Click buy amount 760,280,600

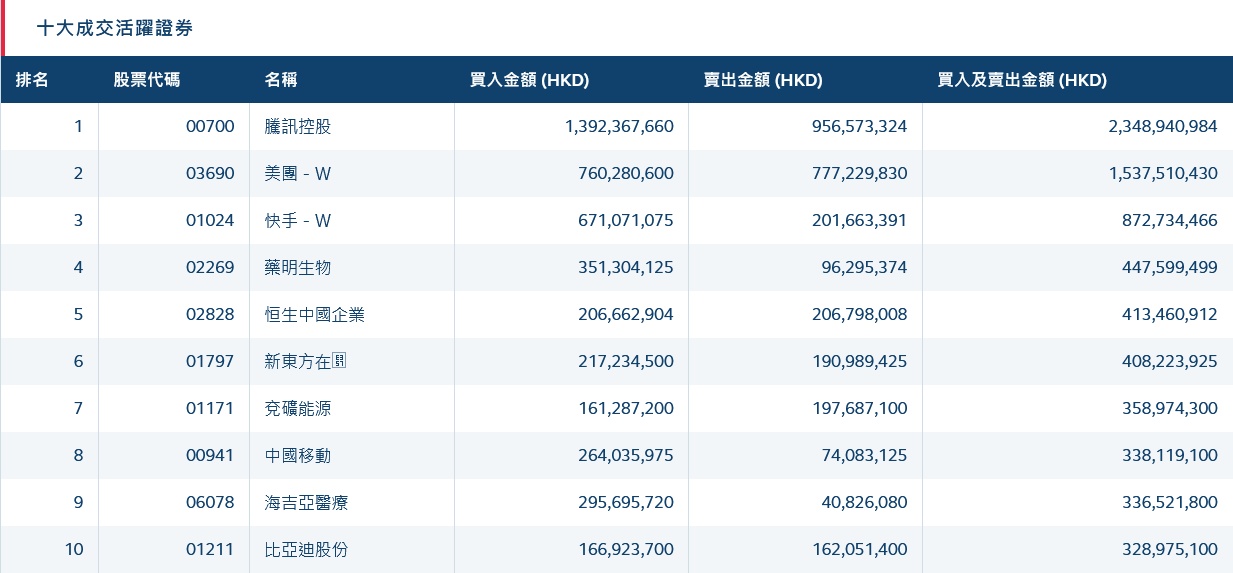coord(626,174)
